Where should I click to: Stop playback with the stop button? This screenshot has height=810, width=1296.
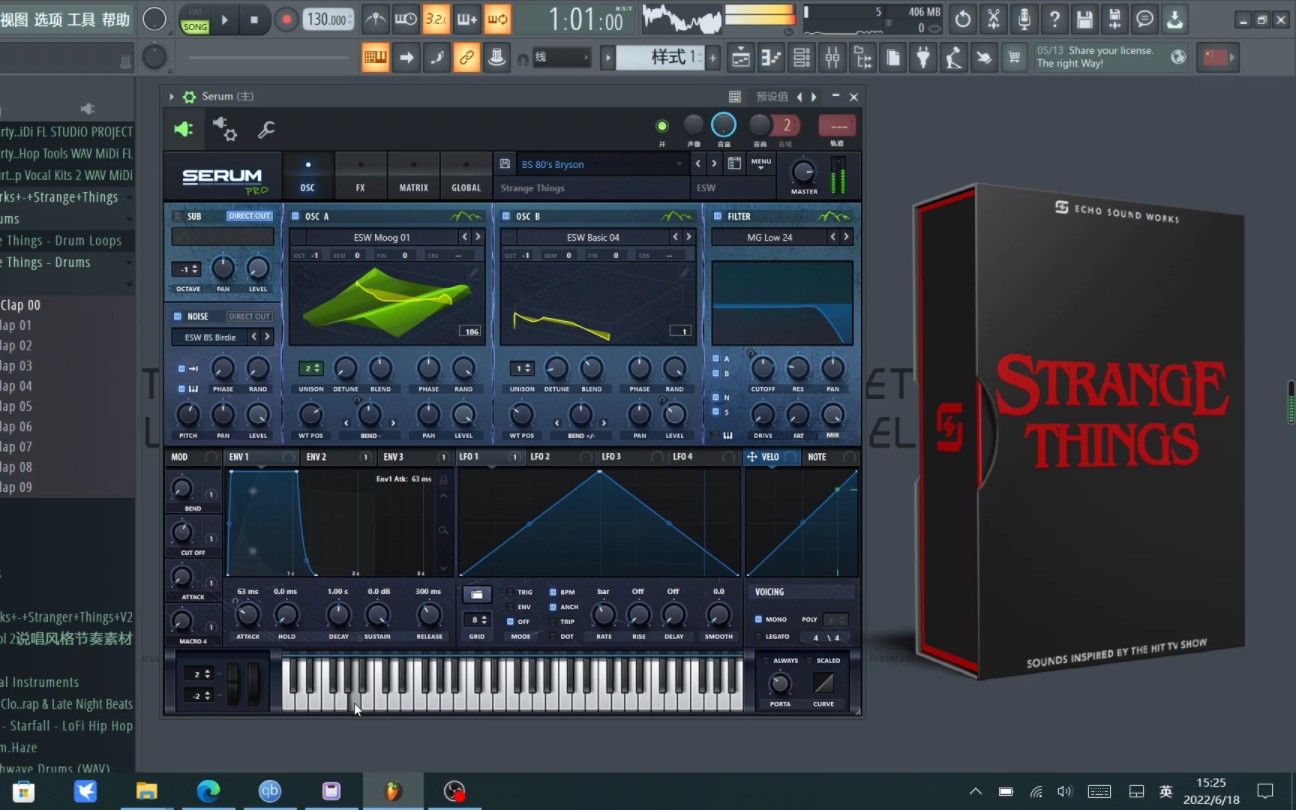click(254, 19)
